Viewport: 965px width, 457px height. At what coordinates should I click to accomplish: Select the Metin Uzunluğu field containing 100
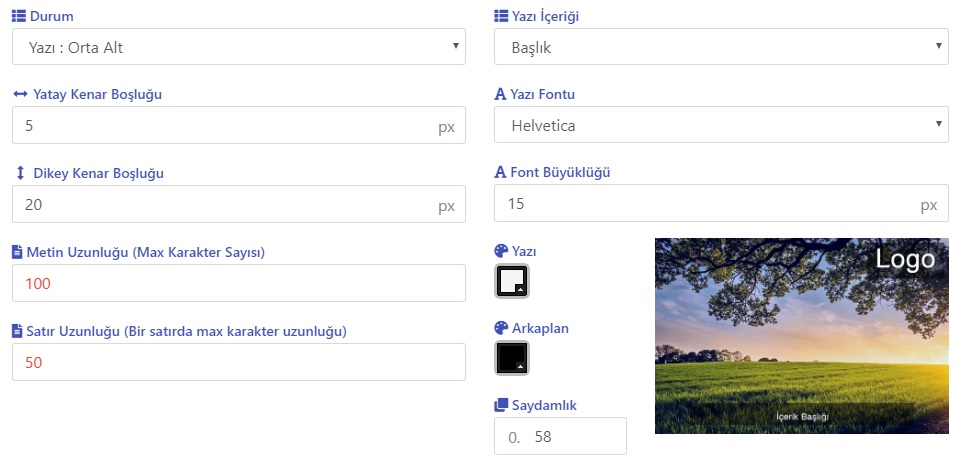coord(238,283)
